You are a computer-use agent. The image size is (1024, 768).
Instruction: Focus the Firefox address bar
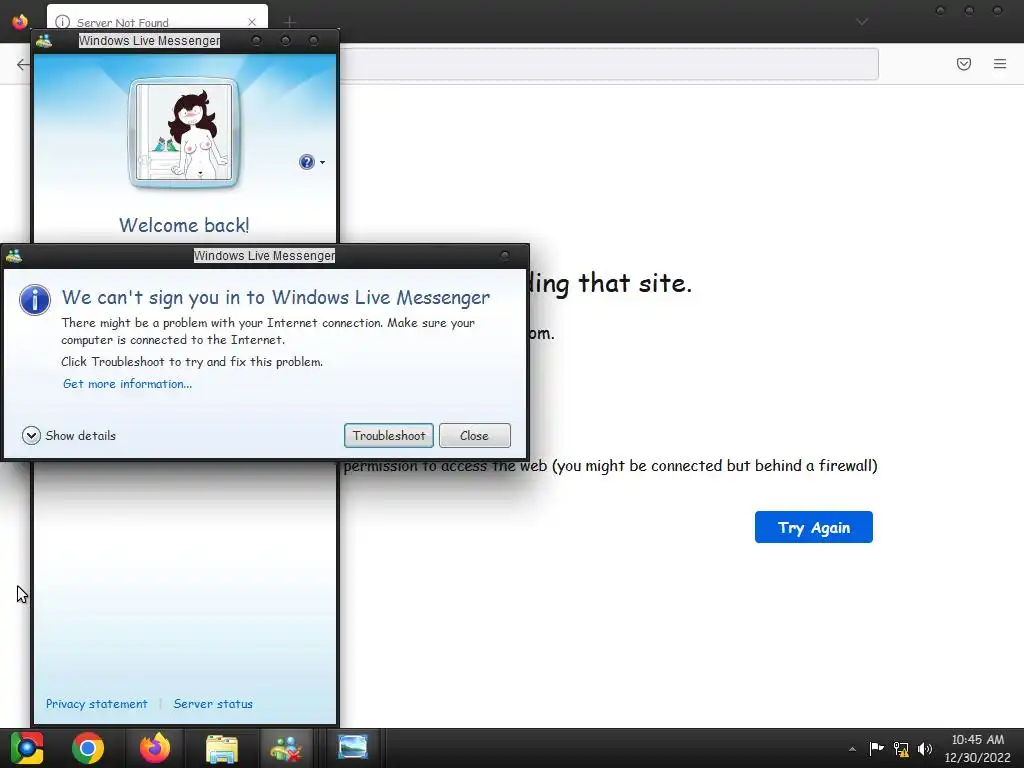click(x=609, y=63)
